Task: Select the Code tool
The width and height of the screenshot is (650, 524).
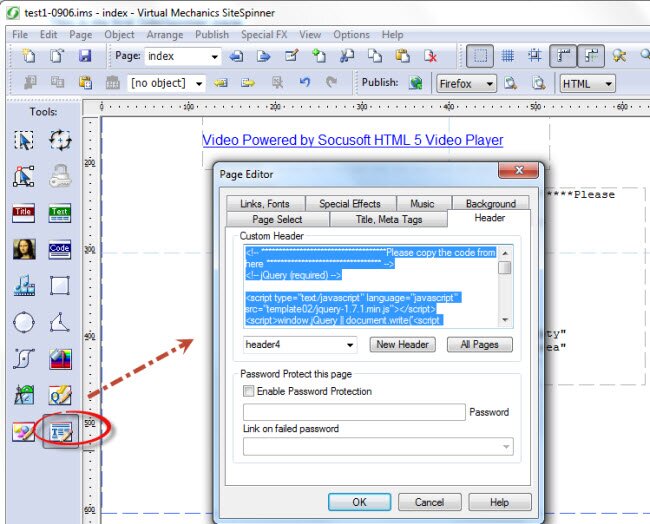Action: (60, 249)
